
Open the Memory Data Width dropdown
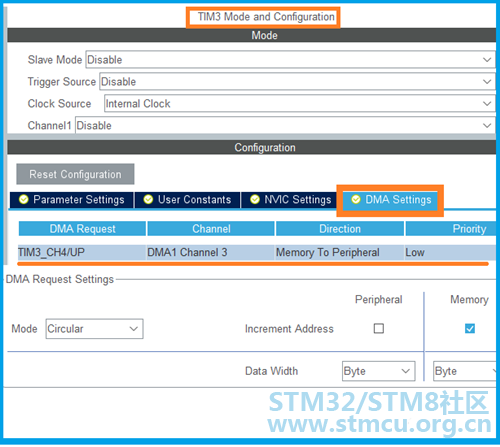pos(465,371)
